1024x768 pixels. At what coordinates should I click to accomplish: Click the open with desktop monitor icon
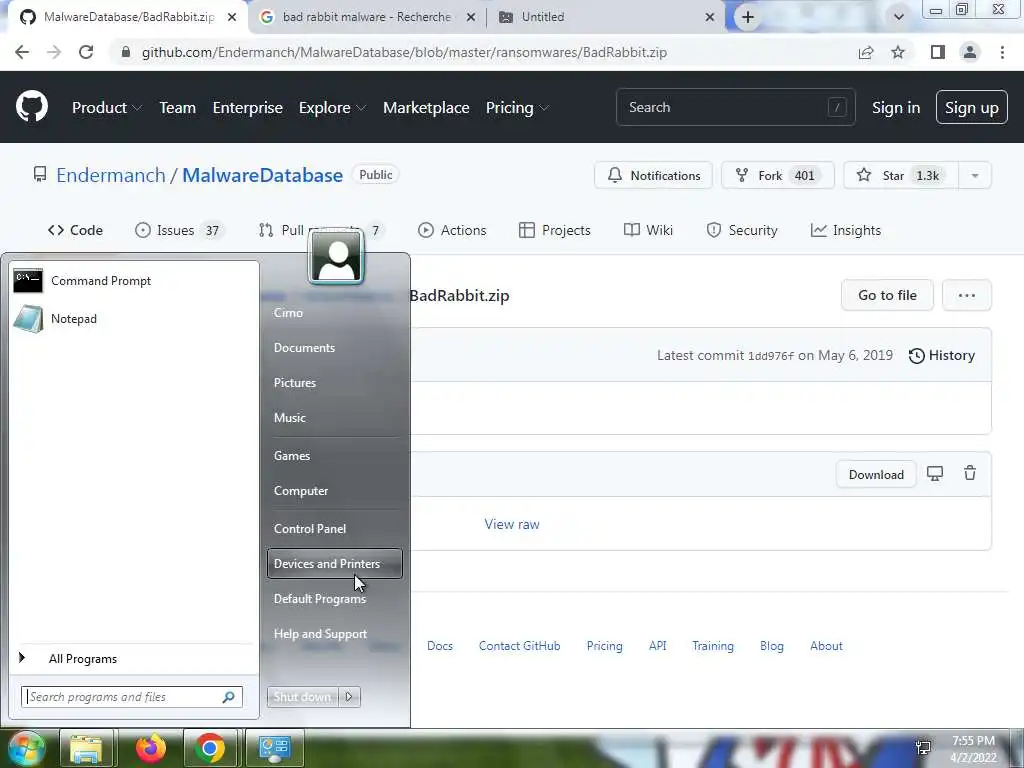[935, 473]
